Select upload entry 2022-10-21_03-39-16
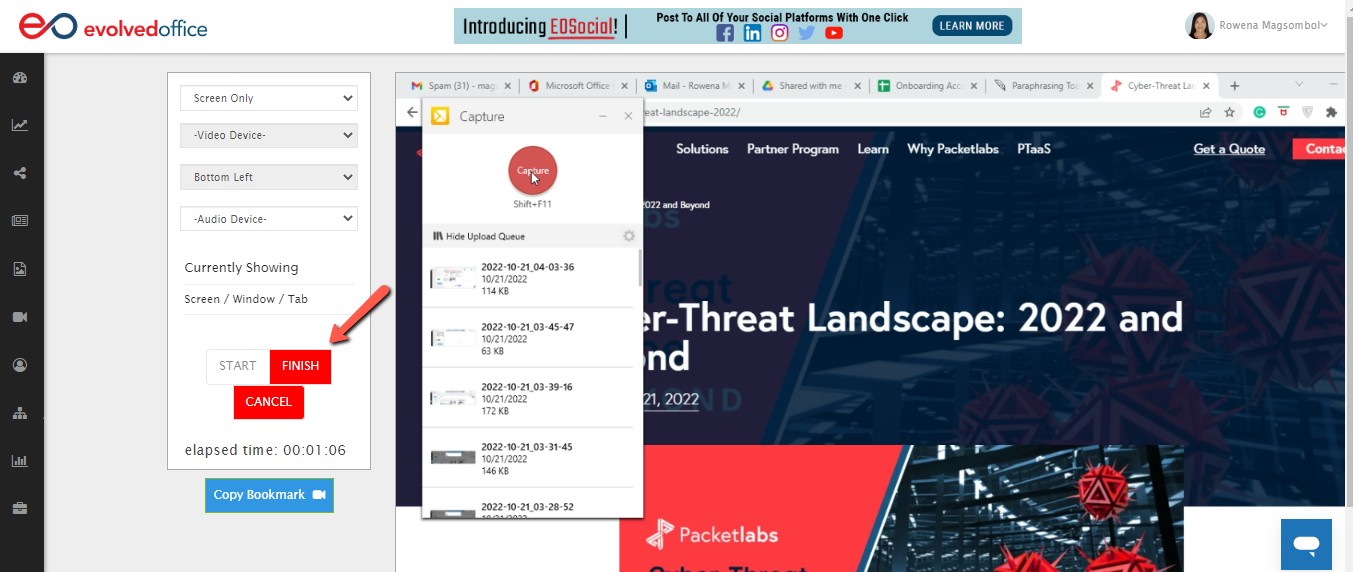Viewport: 1353px width, 572px height. click(530, 398)
